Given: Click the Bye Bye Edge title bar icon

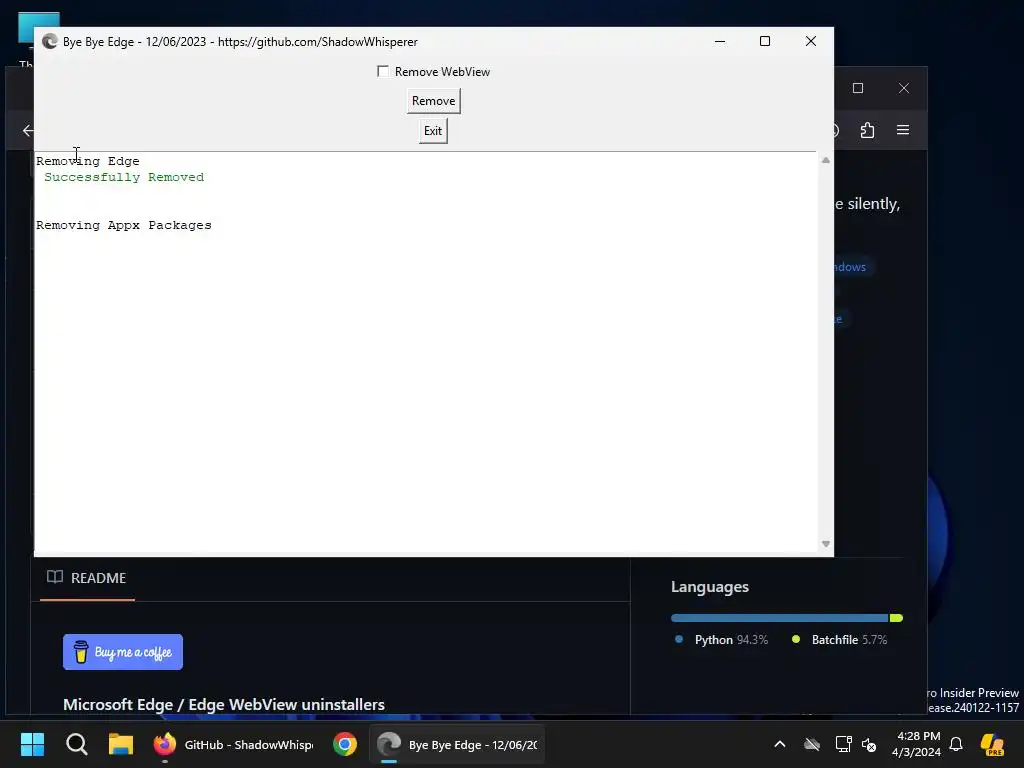Looking at the screenshot, I should (x=50, y=42).
